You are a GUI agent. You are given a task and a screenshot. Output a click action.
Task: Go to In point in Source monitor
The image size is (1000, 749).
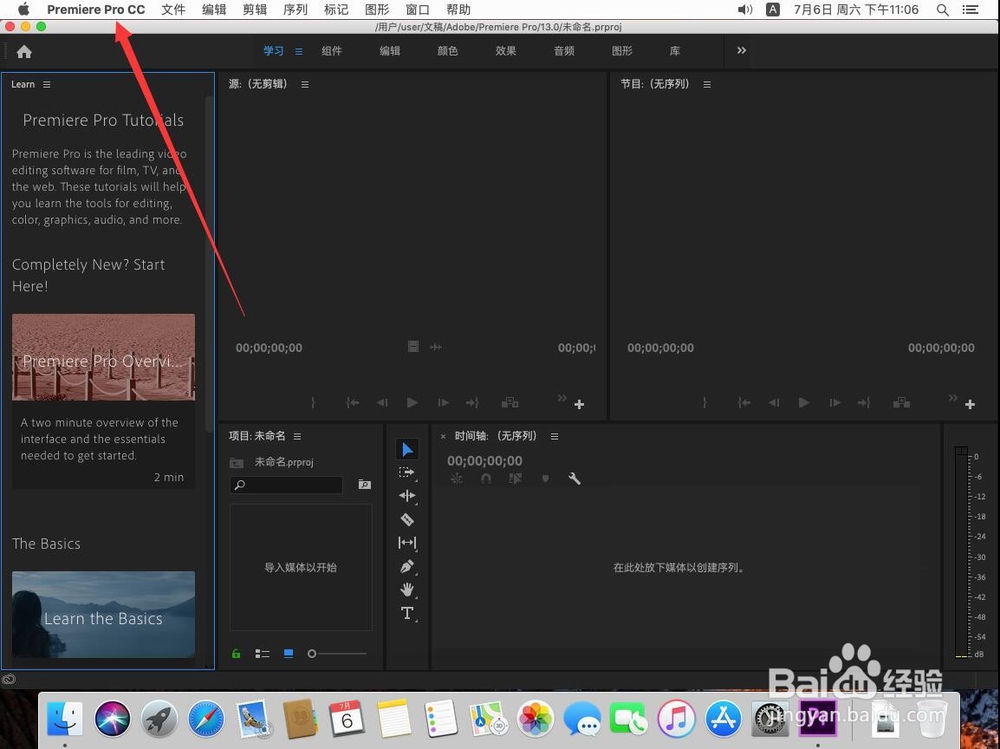(352, 403)
